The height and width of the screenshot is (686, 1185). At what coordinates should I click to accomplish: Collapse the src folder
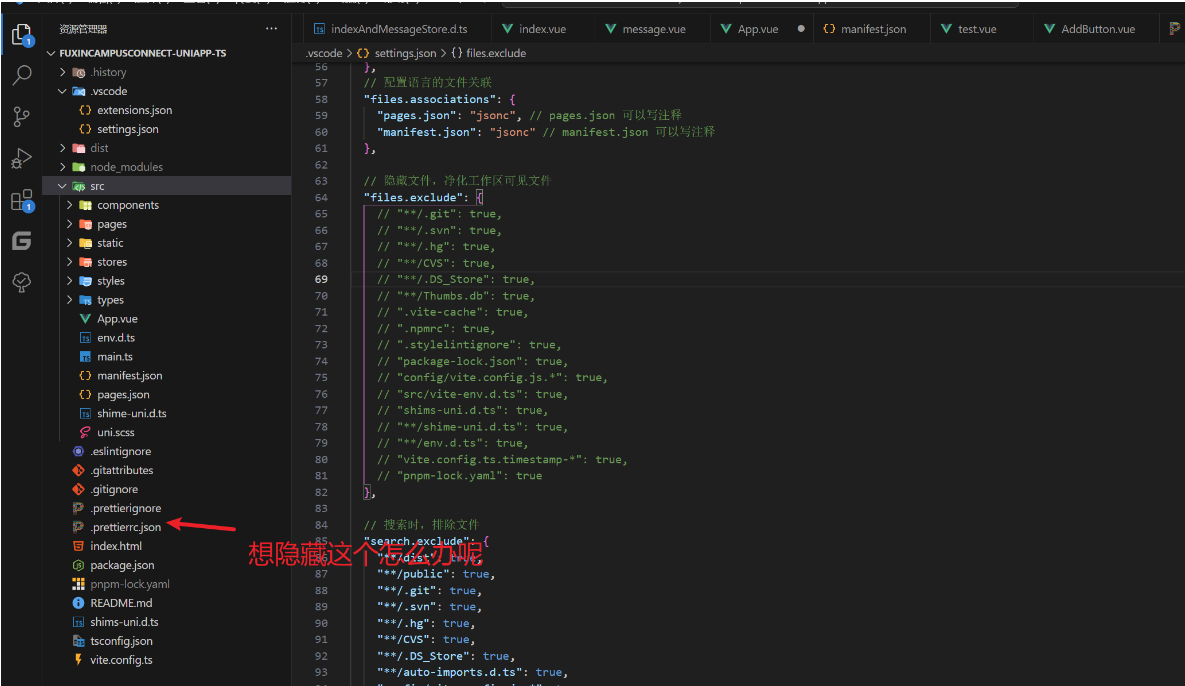point(63,186)
